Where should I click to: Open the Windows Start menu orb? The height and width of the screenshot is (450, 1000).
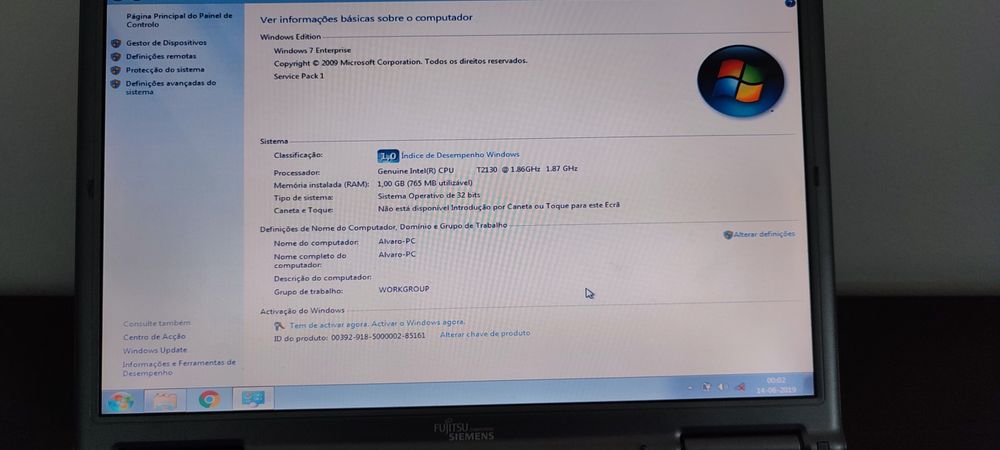[x=121, y=402]
